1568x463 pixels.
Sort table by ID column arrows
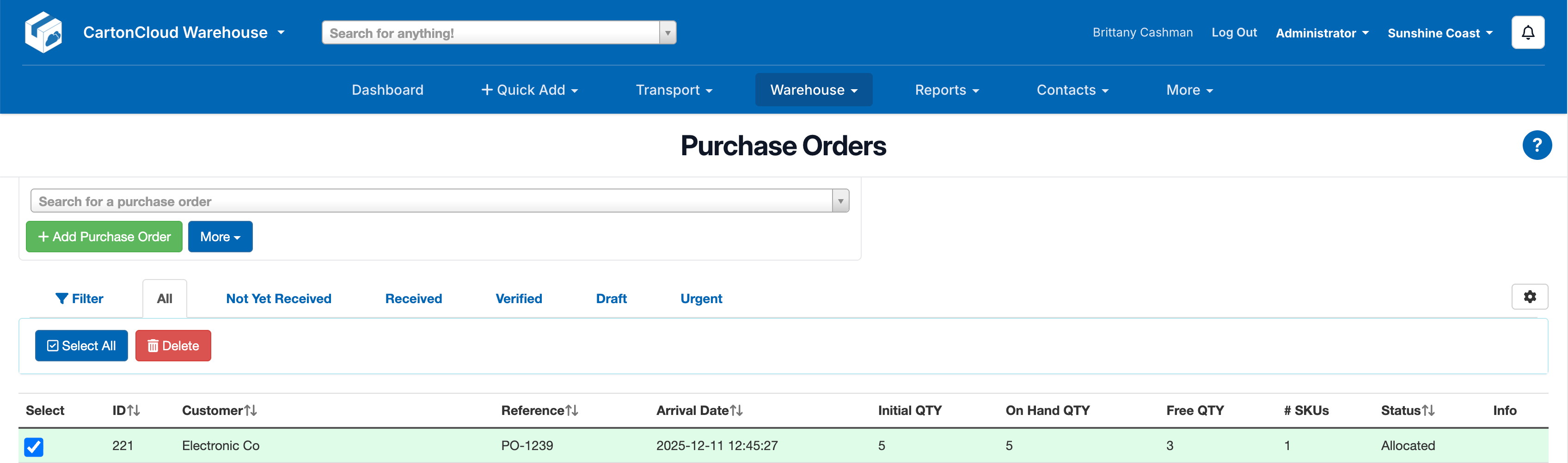click(x=134, y=411)
